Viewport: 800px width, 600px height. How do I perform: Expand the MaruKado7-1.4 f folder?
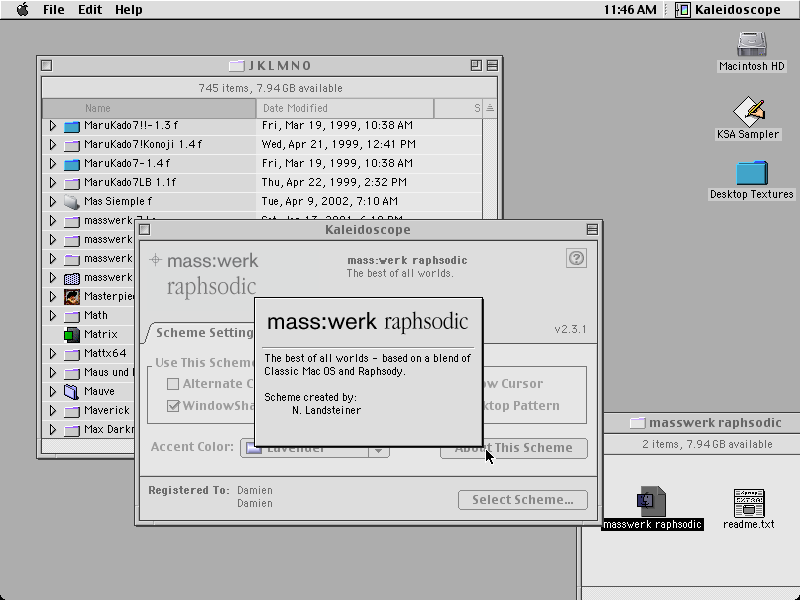pyautogui.click(x=53, y=163)
